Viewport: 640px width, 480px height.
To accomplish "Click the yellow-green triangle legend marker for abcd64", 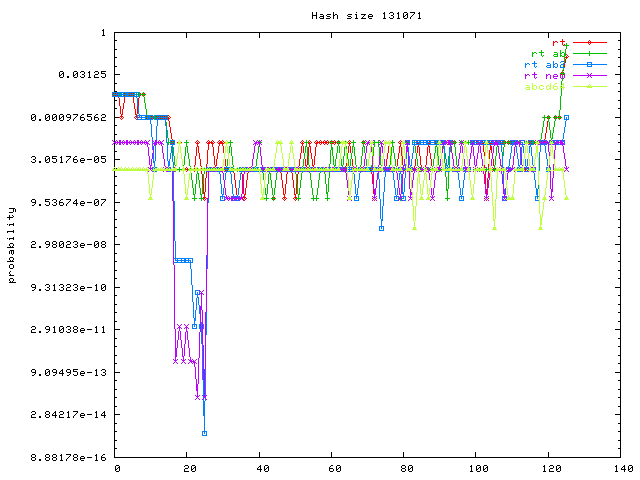I will pos(590,87).
